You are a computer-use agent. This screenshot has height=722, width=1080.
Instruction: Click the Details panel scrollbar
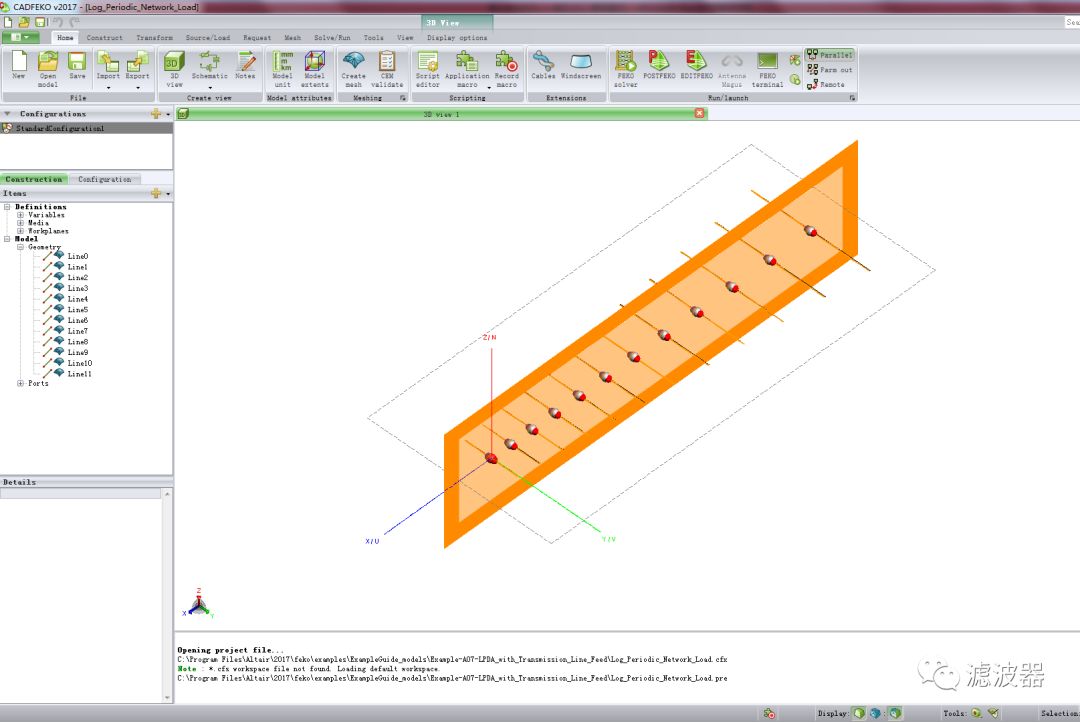pos(166,596)
